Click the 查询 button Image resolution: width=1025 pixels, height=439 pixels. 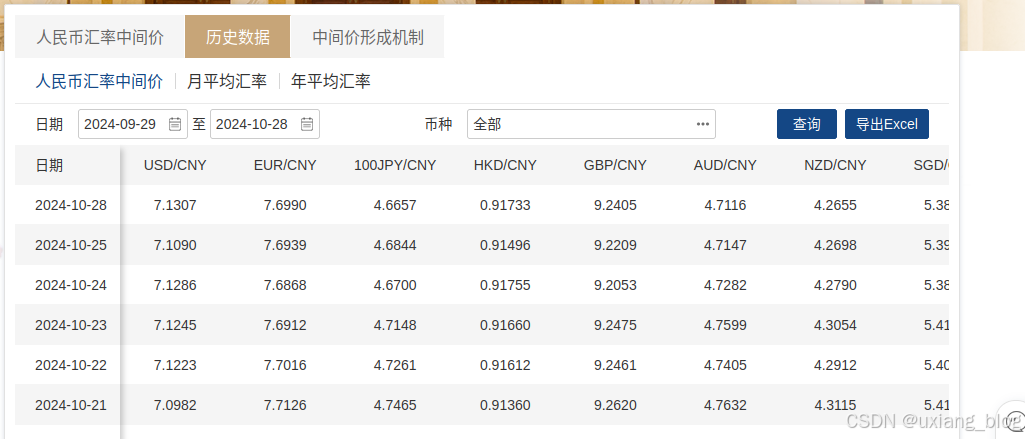807,124
